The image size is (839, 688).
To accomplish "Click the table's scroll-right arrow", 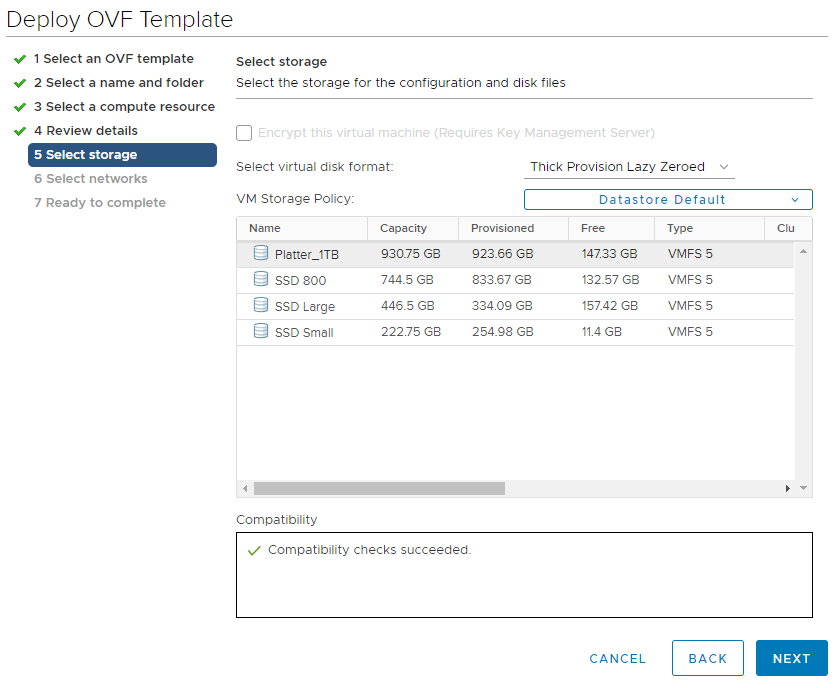I will coord(787,488).
